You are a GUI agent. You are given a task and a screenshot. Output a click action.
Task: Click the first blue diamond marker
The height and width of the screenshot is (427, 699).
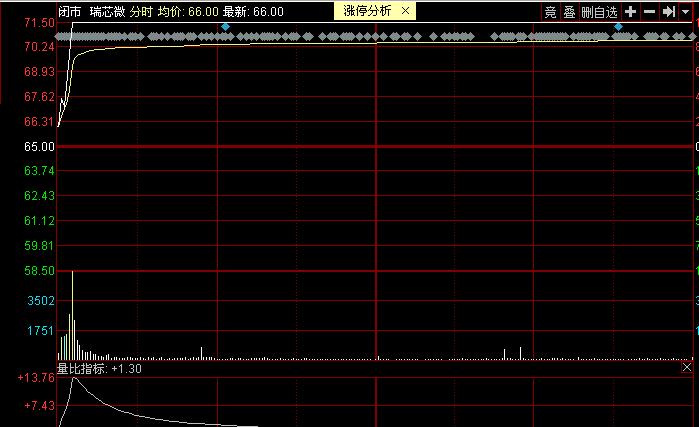(226, 26)
